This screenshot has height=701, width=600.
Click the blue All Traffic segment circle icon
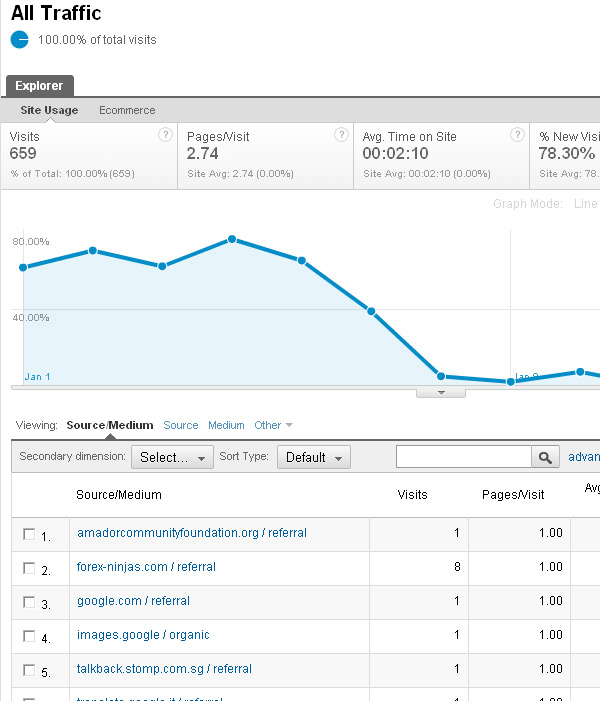(x=20, y=39)
